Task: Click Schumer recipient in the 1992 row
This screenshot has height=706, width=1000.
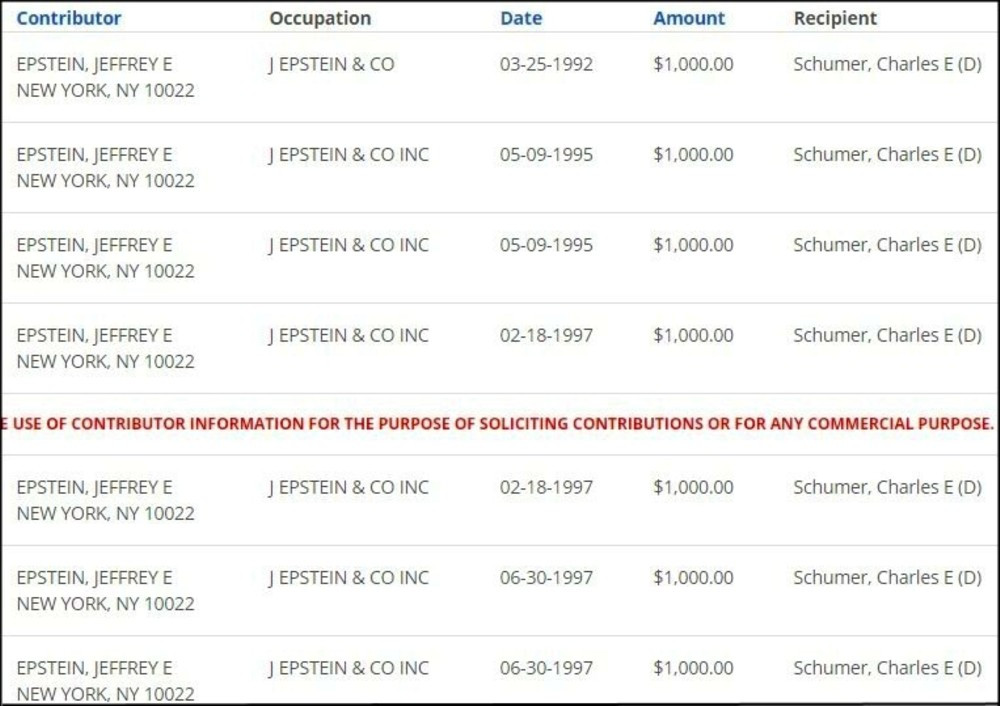Action: [887, 64]
